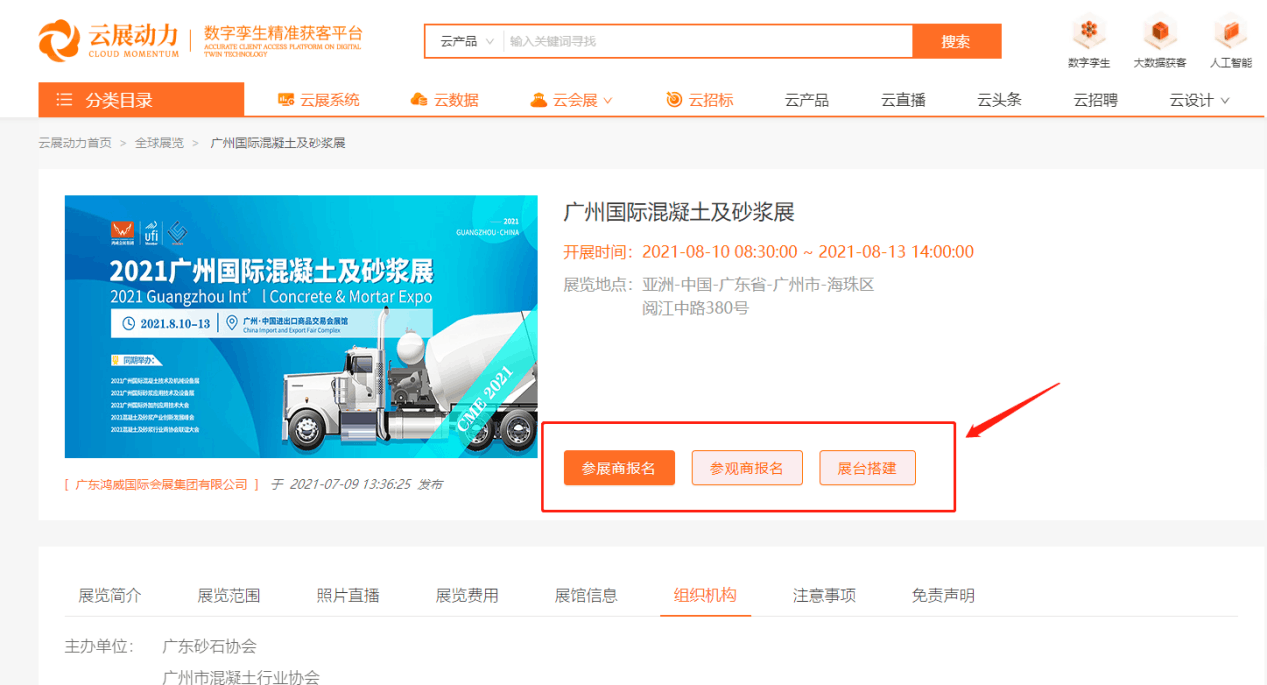Go to 全球展览 via the breadcrumb
The image size is (1267, 685).
click(x=157, y=142)
